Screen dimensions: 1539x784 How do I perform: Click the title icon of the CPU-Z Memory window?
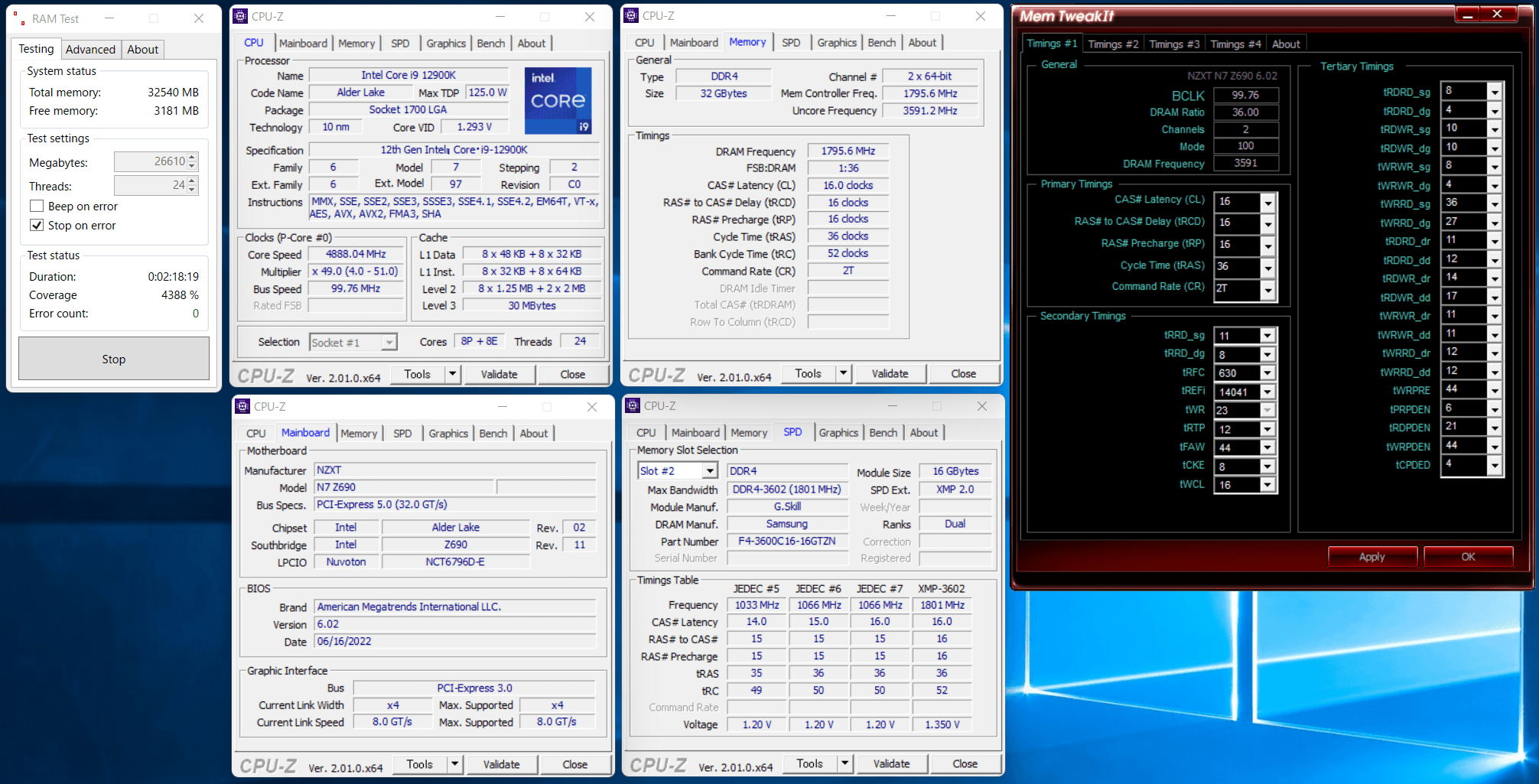[x=631, y=15]
